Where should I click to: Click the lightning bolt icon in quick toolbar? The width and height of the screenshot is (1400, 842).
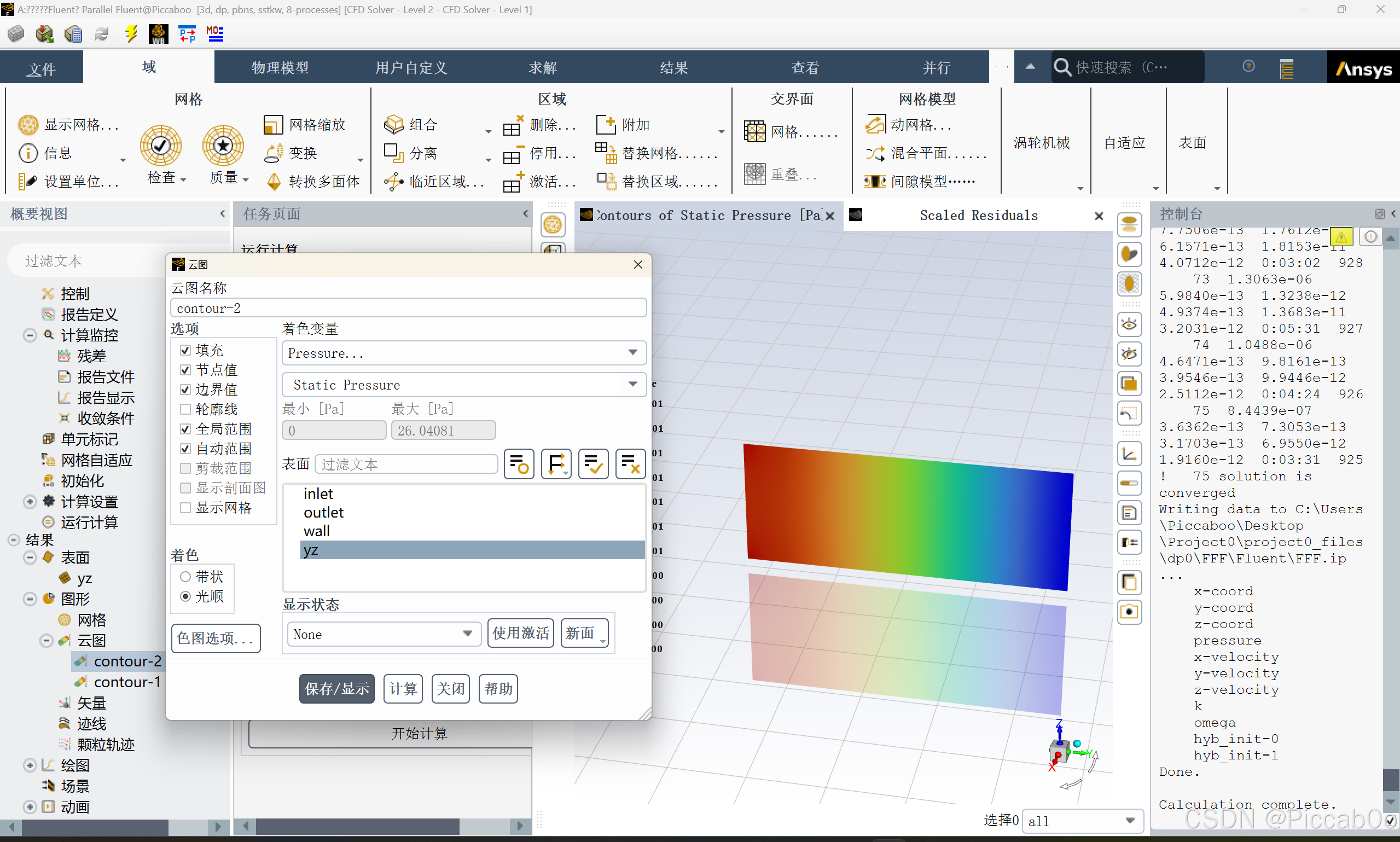point(131,34)
